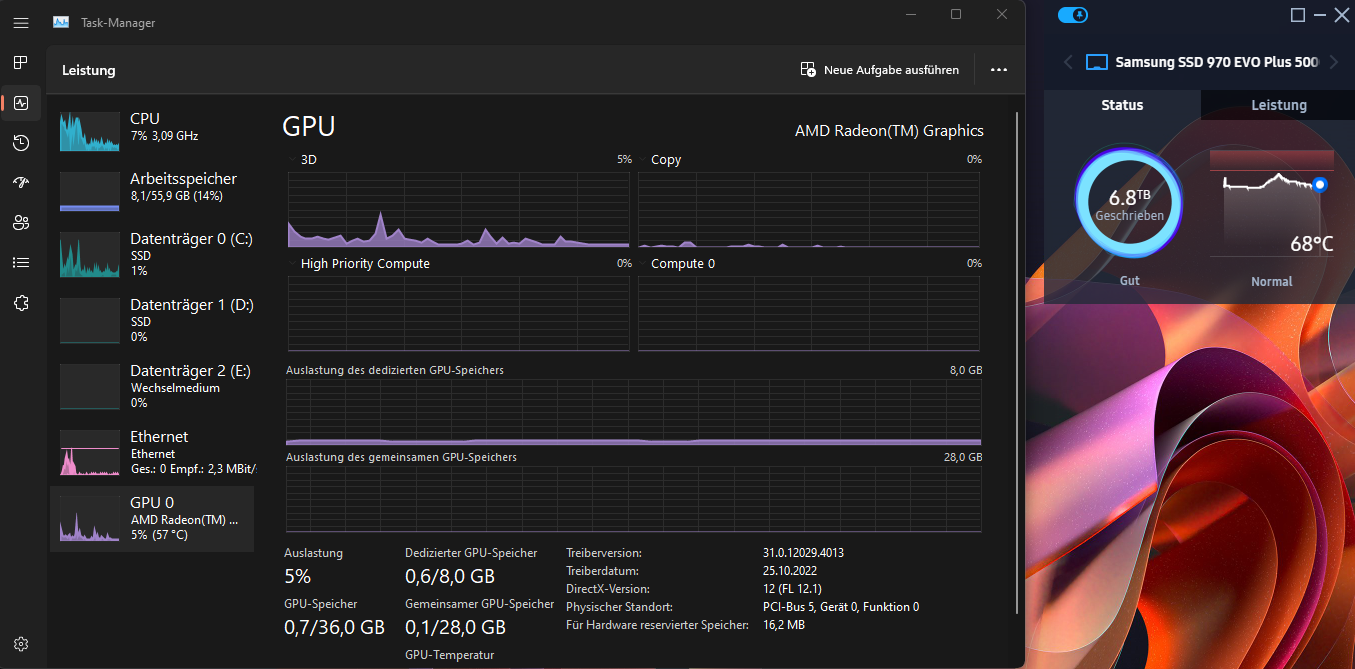Screen dimensions: 1355x669
Task: Click the 16,2 MB reserved memory value
Action: pos(784,624)
